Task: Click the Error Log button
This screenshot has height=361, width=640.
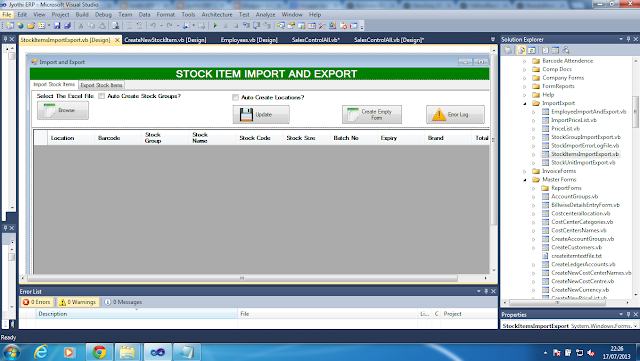Action: [x=456, y=114]
